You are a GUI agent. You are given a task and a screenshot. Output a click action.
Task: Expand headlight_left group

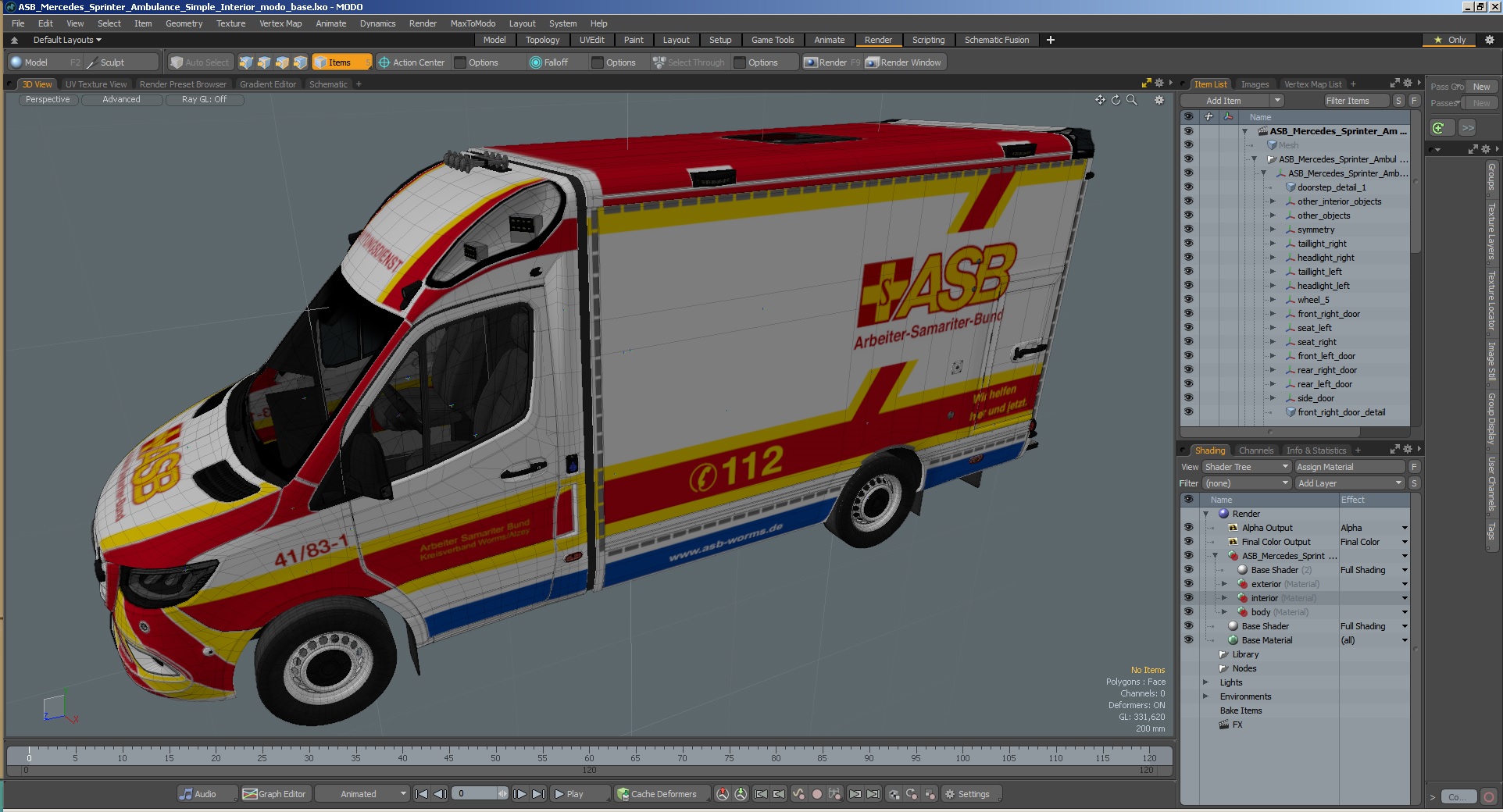(x=1273, y=286)
